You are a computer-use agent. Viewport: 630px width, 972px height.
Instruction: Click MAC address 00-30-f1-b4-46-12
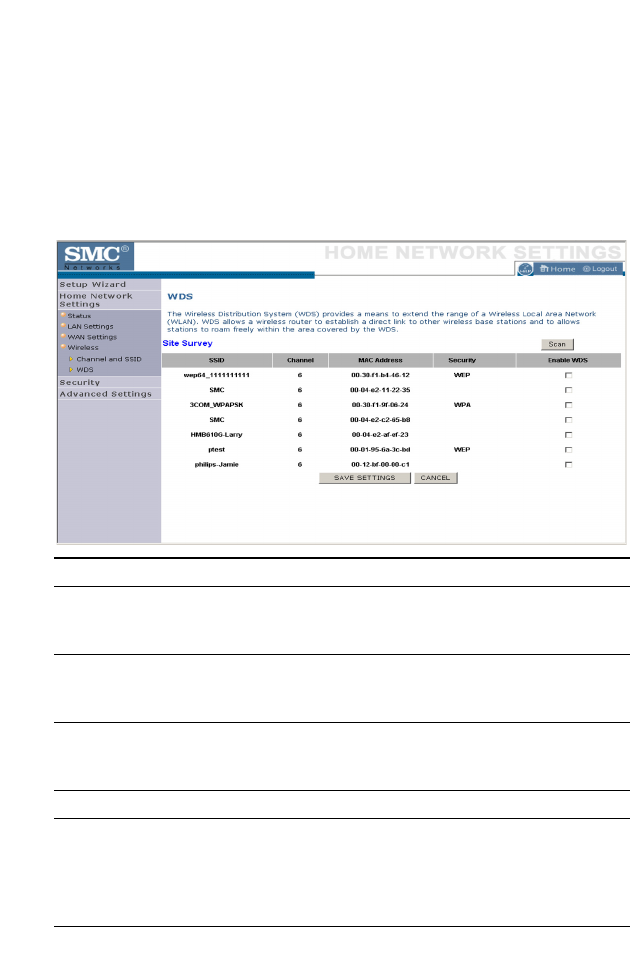[380, 375]
